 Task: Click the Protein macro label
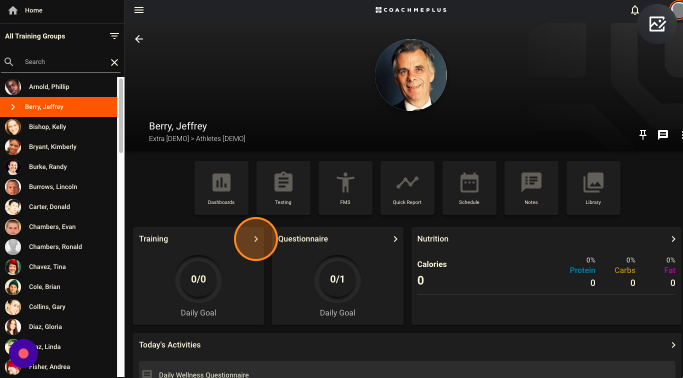point(582,270)
